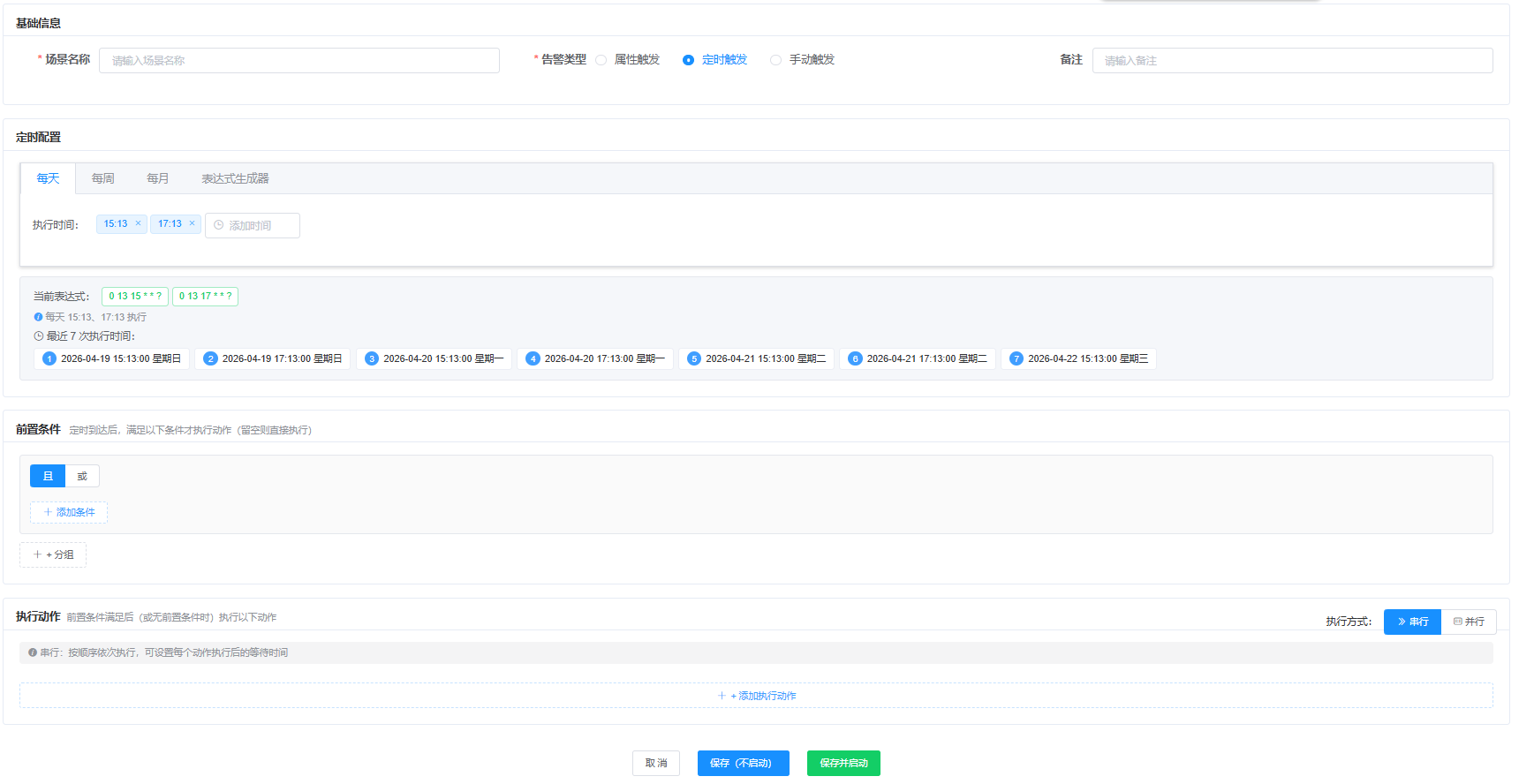The height and width of the screenshot is (784, 1519).
Task: Switch execution mode to 并行
Action: click(1469, 622)
